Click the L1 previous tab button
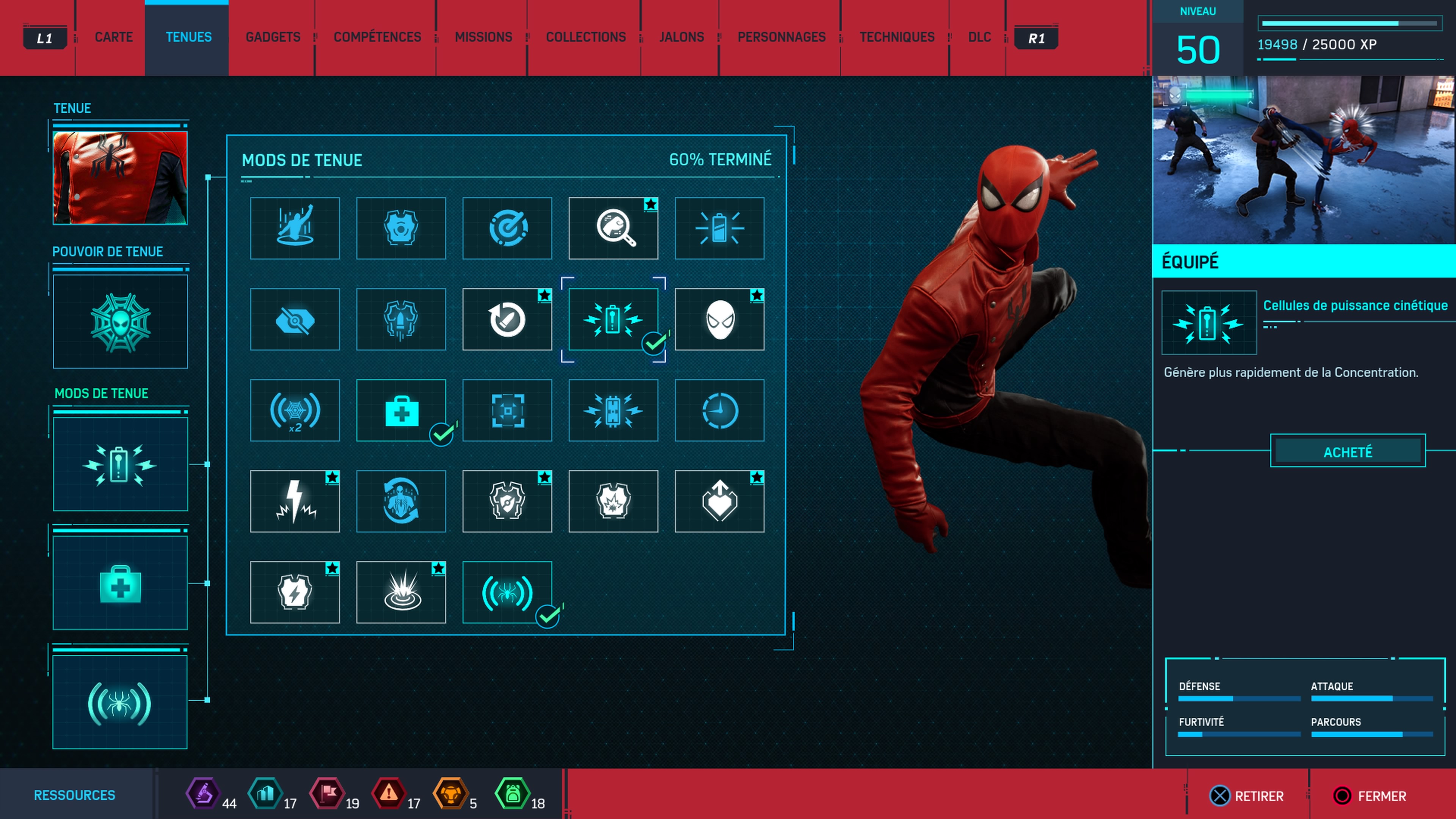 [x=45, y=38]
